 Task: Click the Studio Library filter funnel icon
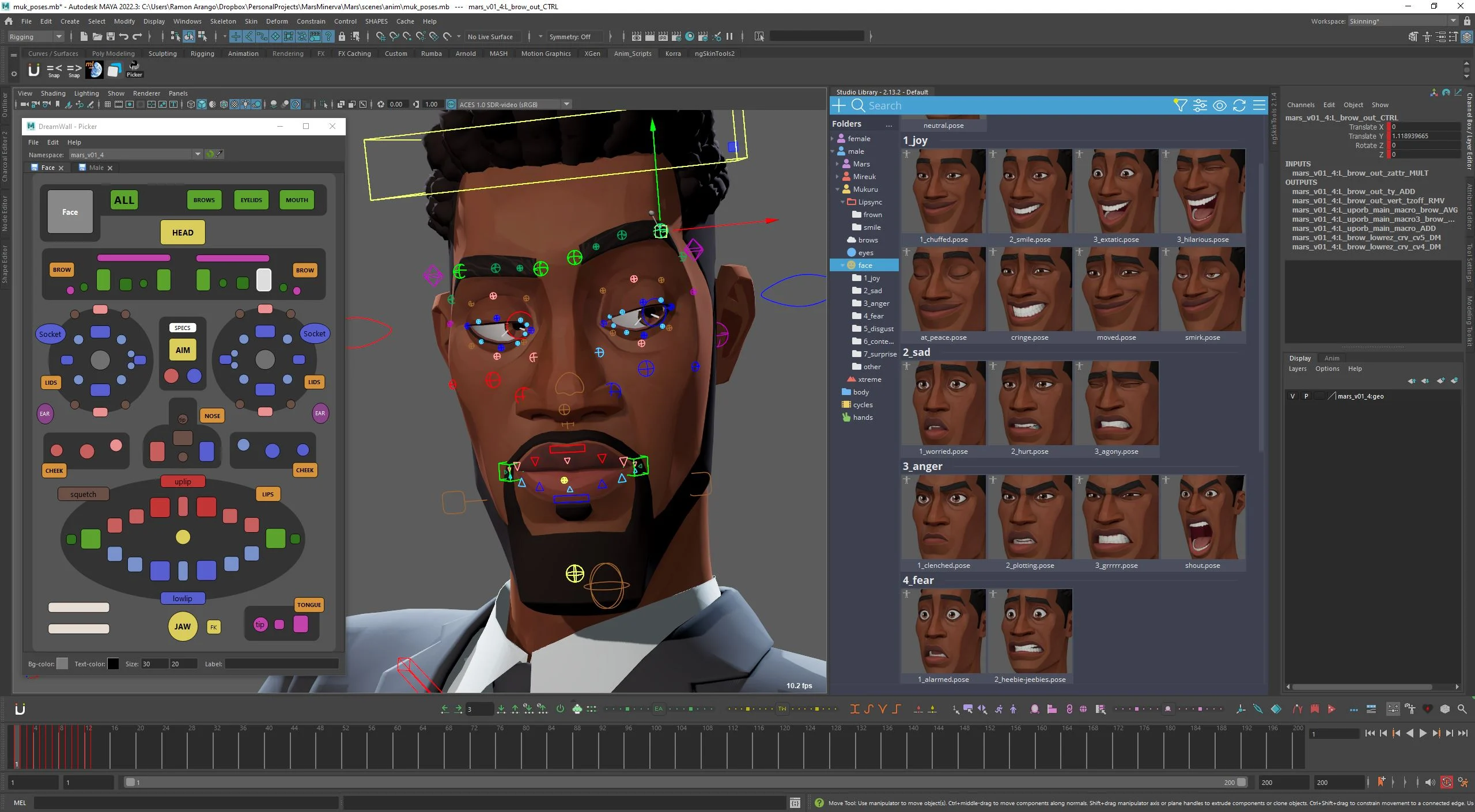(1180, 105)
